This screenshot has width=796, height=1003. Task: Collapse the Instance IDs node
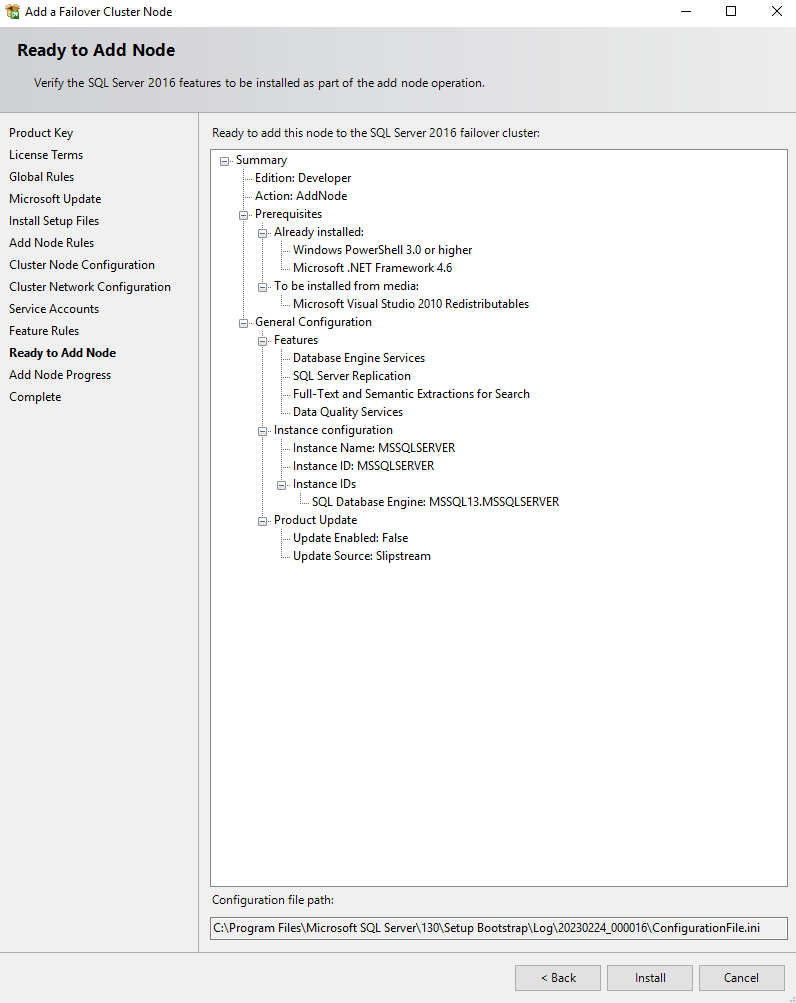(282, 485)
